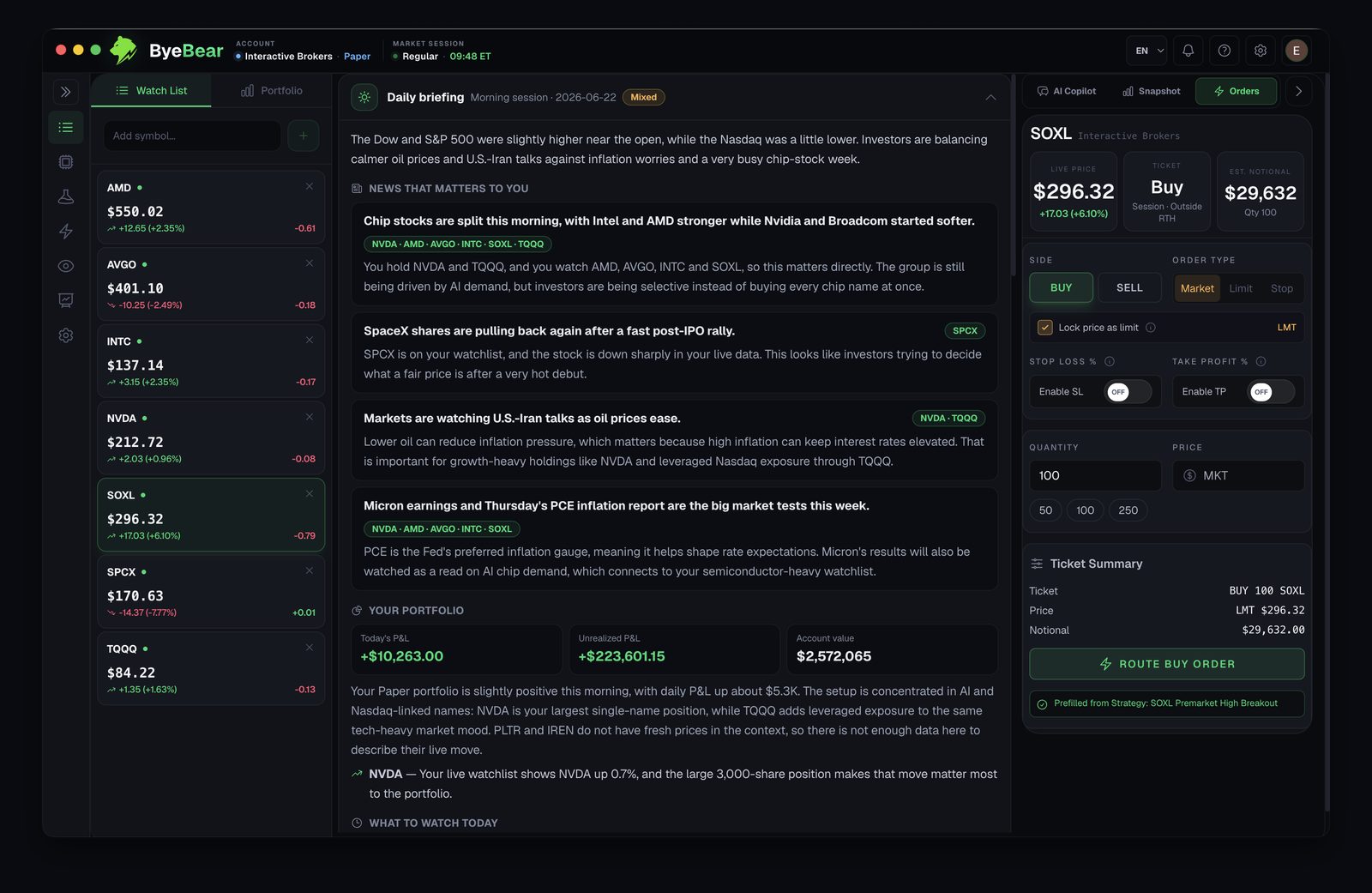The width and height of the screenshot is (1372, 893).
Task: Select BUY side
Action: click(1062, 287)
